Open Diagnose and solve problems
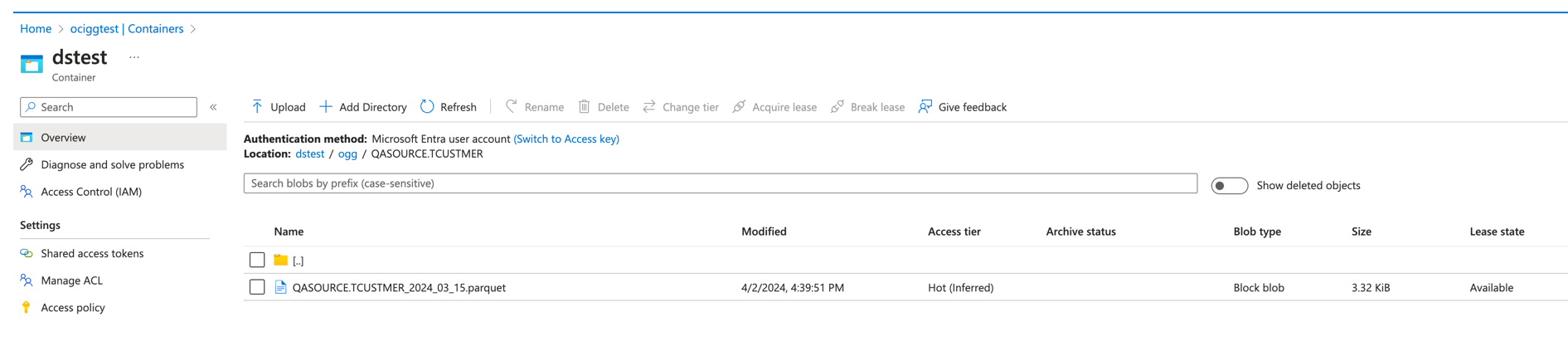1568x356 pixels. click(112, 164)
